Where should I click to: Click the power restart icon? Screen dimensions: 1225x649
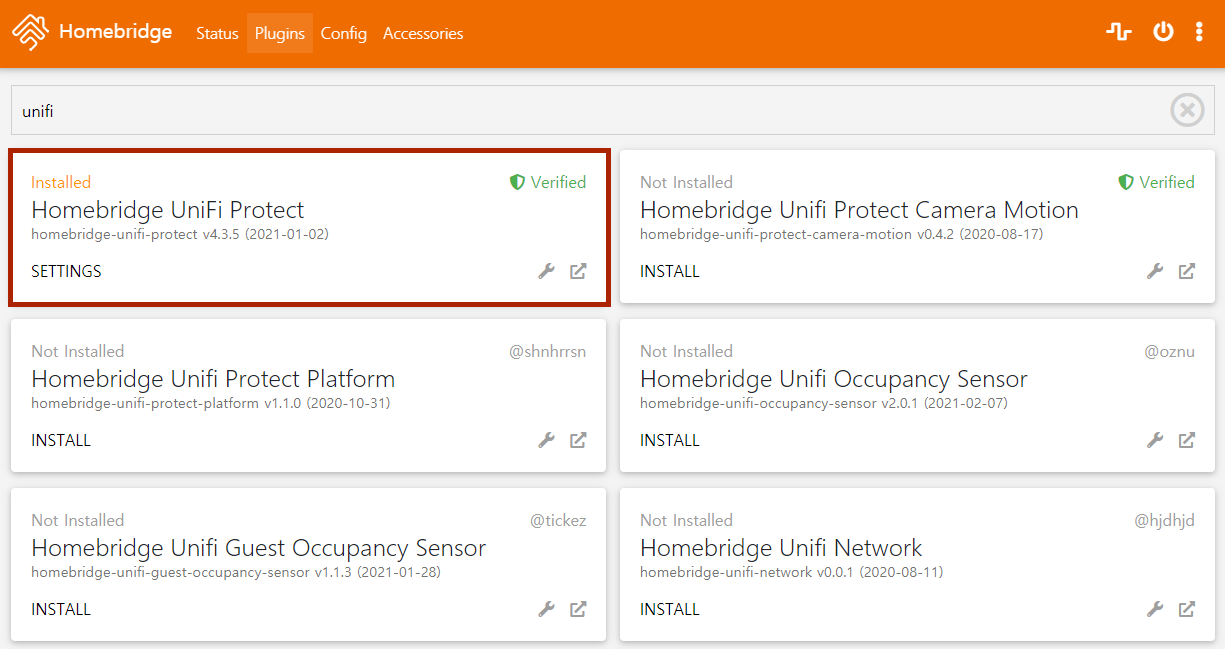1163,32
